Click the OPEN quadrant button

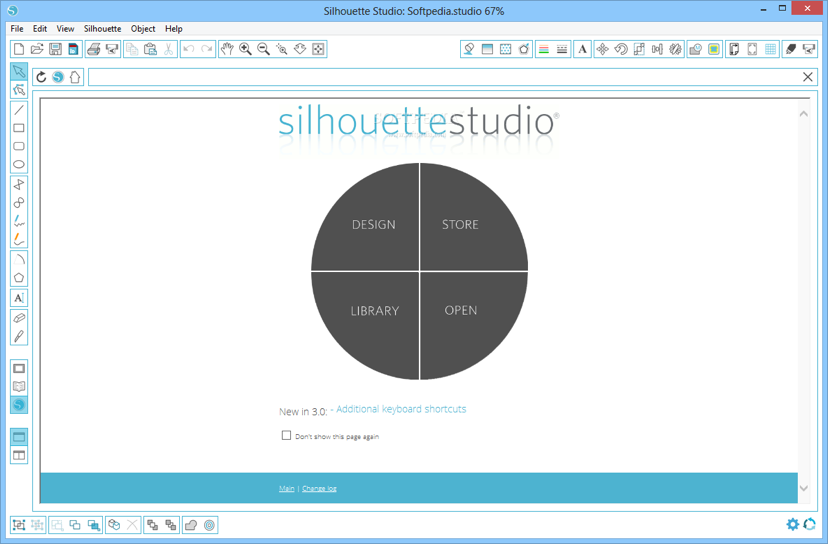pos(460,310)
